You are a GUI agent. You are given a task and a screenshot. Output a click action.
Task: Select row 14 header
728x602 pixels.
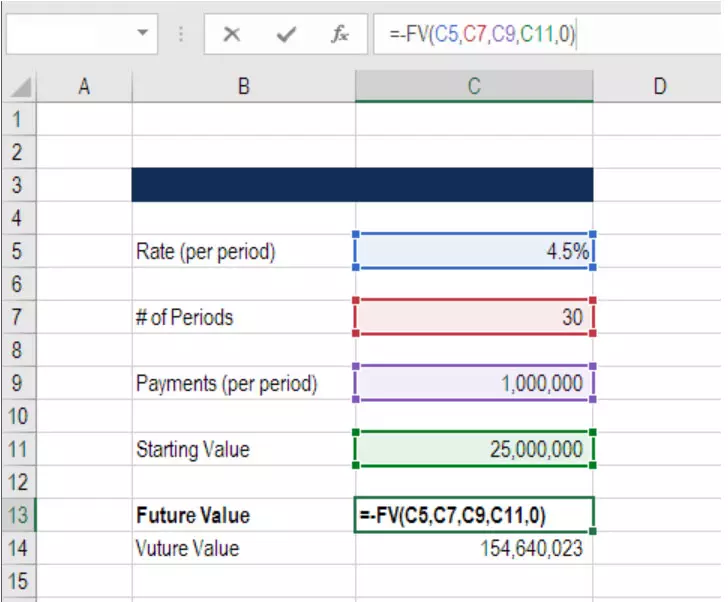coord(19,548)
